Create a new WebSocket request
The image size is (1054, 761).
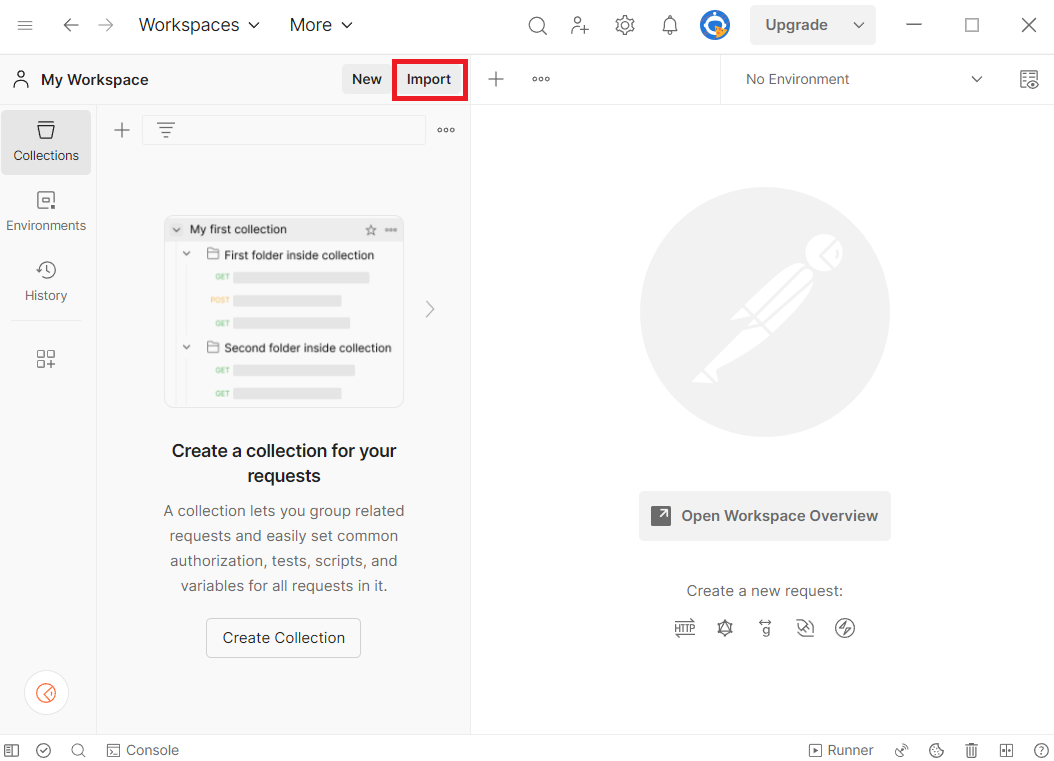pos(805,628)
